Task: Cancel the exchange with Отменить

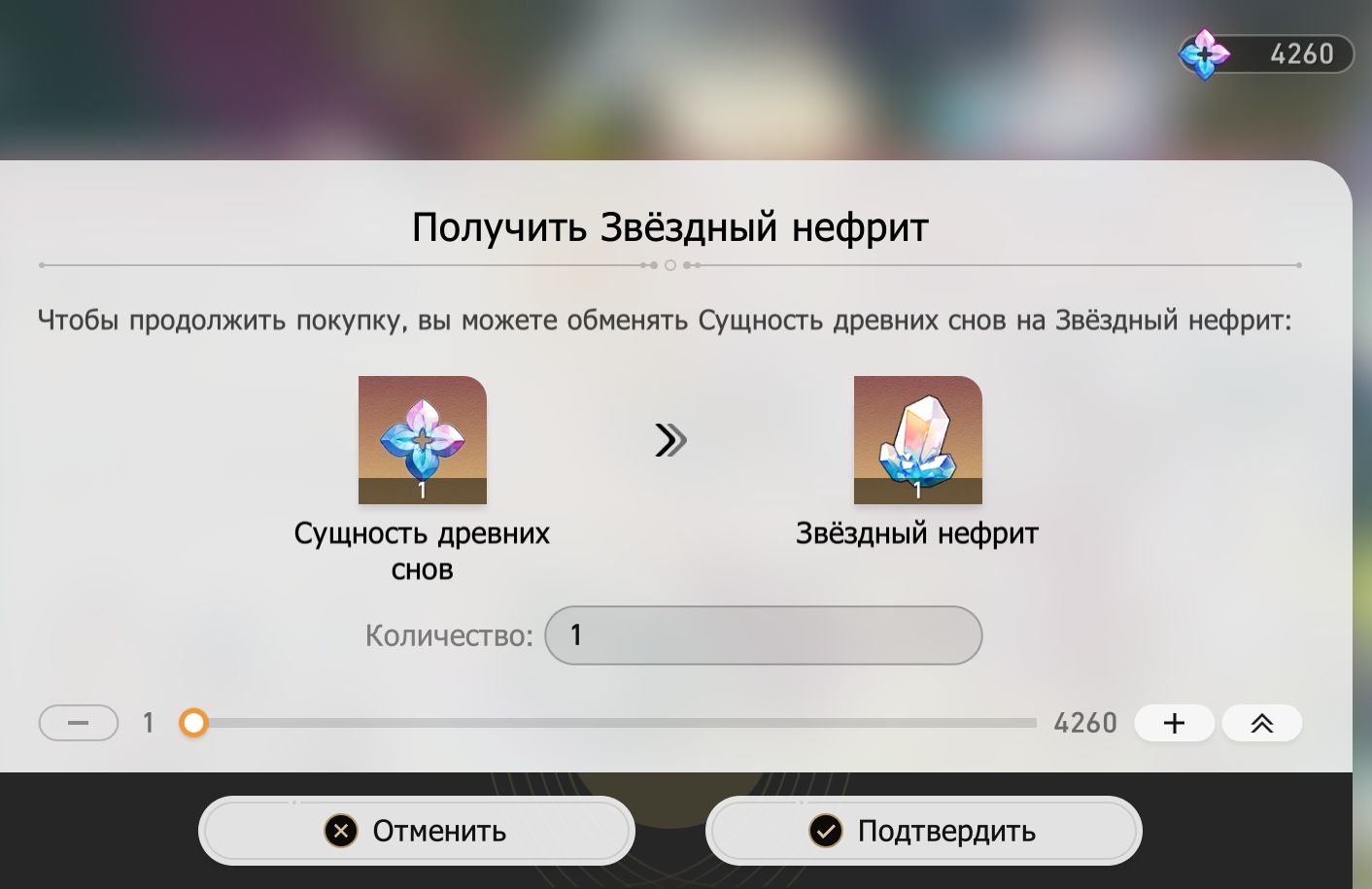Action: 417,831
